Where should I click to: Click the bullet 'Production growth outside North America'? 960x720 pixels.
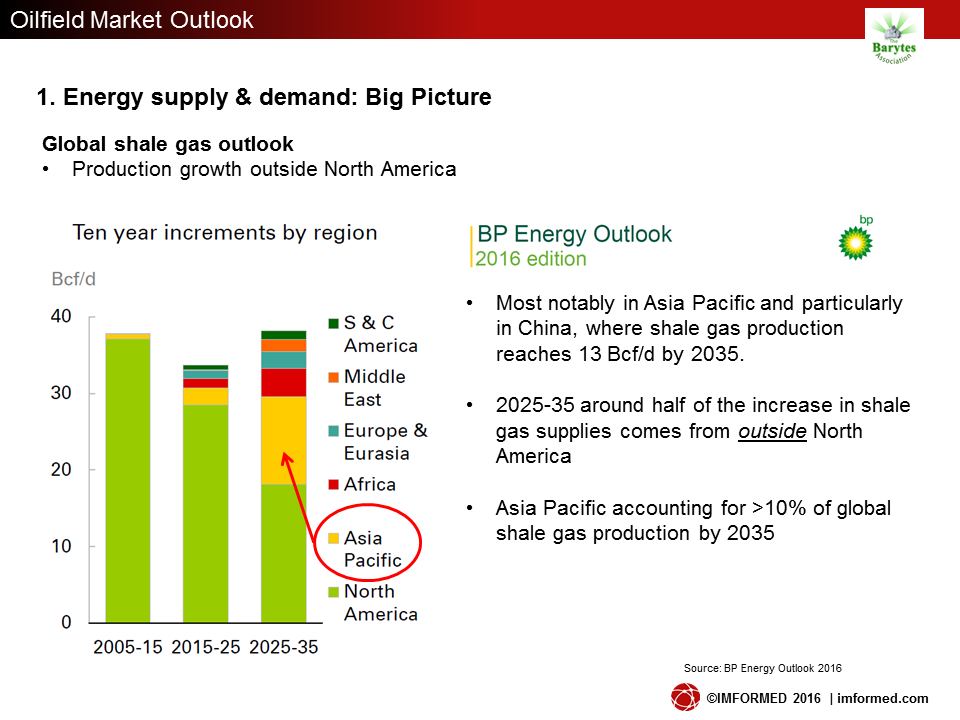click(264, 170)
